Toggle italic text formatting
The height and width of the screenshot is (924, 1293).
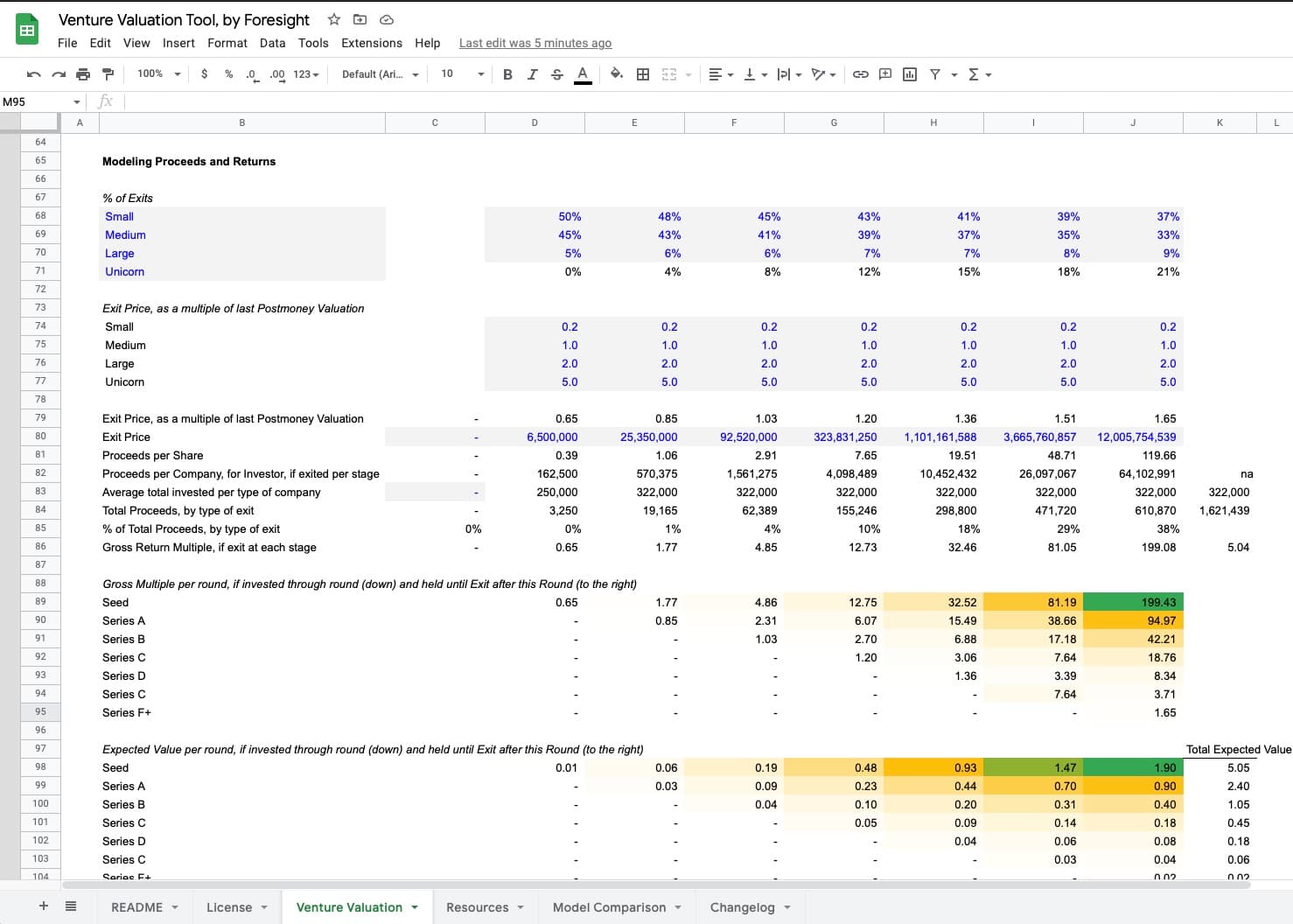click(x=532, y=74)
